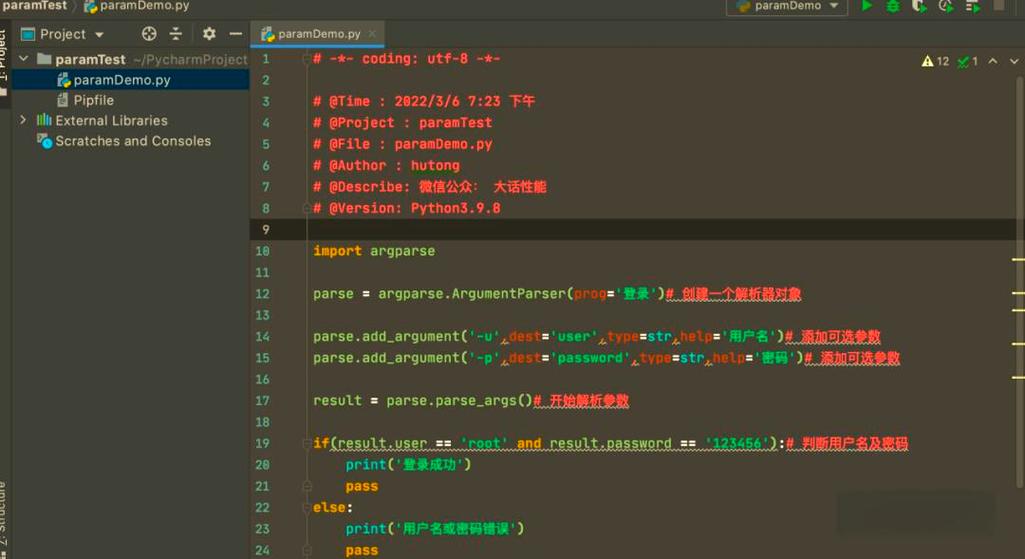Collapse the paramTest project folder

coord(24,59)
